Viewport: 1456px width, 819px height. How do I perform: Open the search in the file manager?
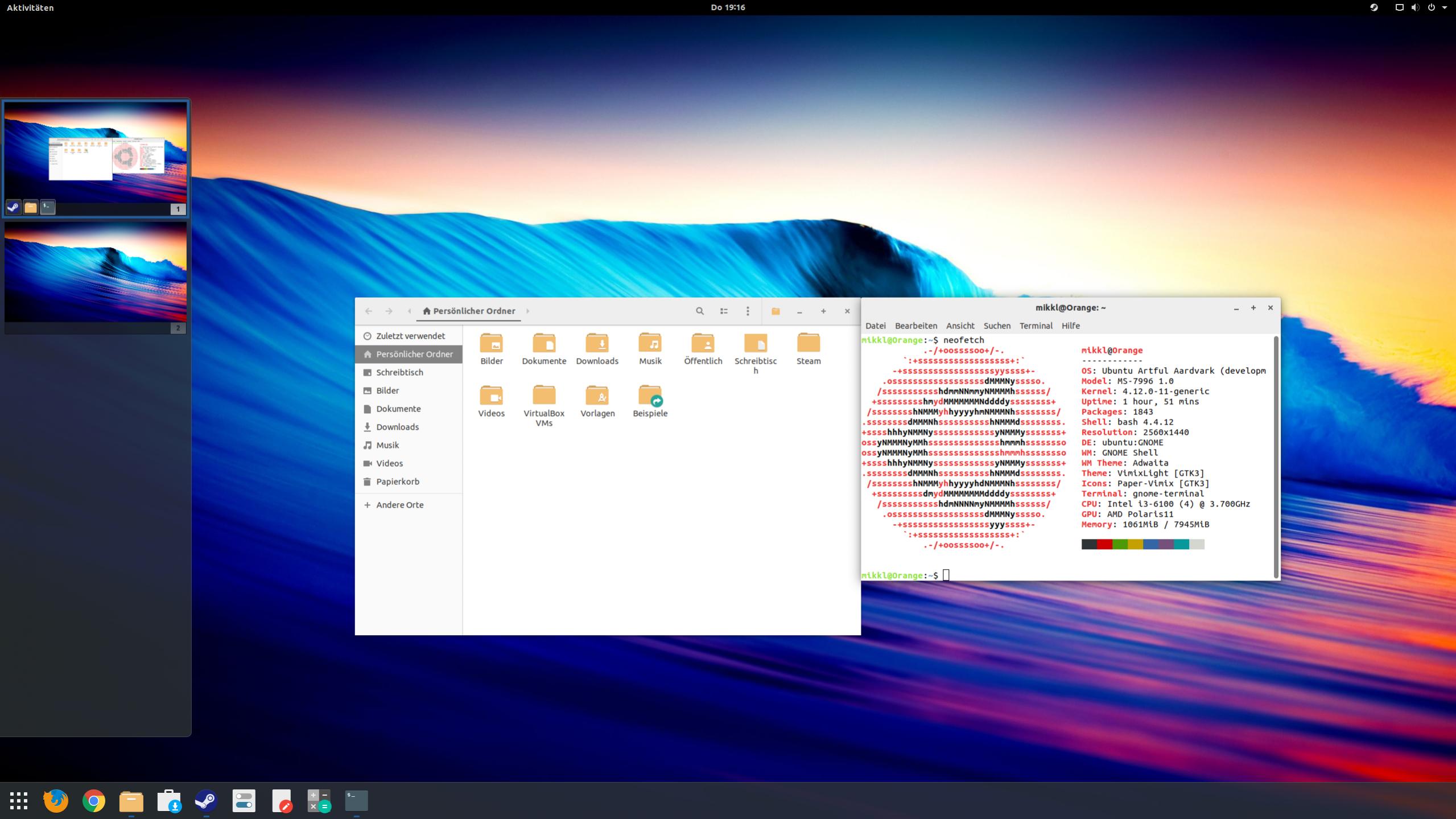point(700,311)
